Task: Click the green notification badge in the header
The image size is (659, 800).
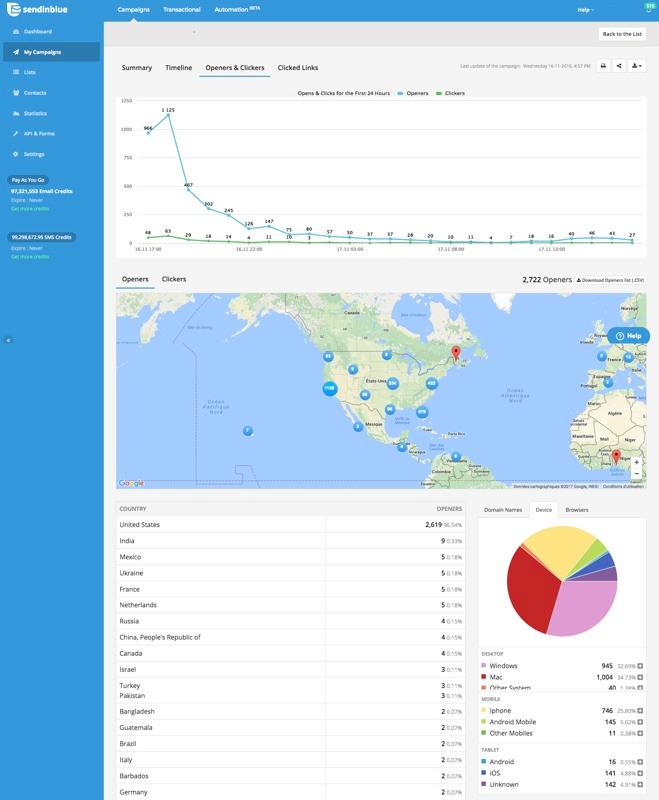Action: click(648, 5)
